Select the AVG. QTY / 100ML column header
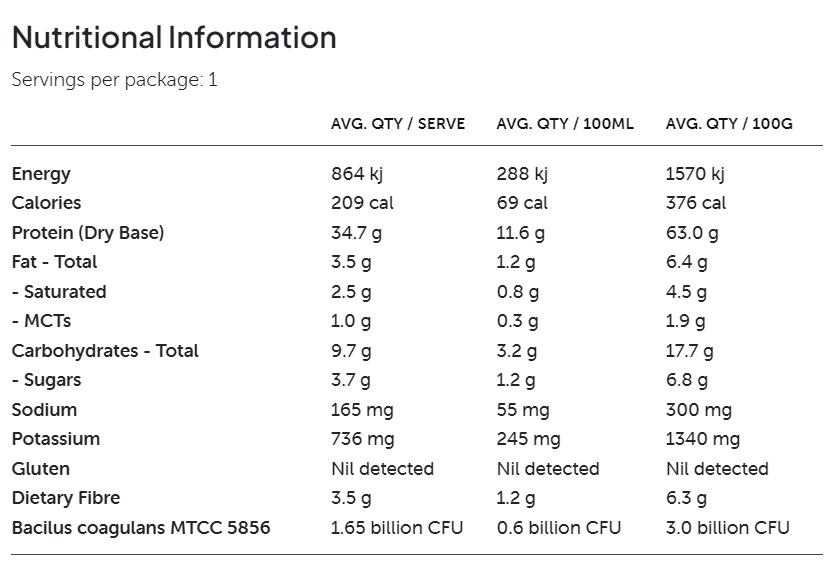 pyautogui.click(x=565, y=124)
